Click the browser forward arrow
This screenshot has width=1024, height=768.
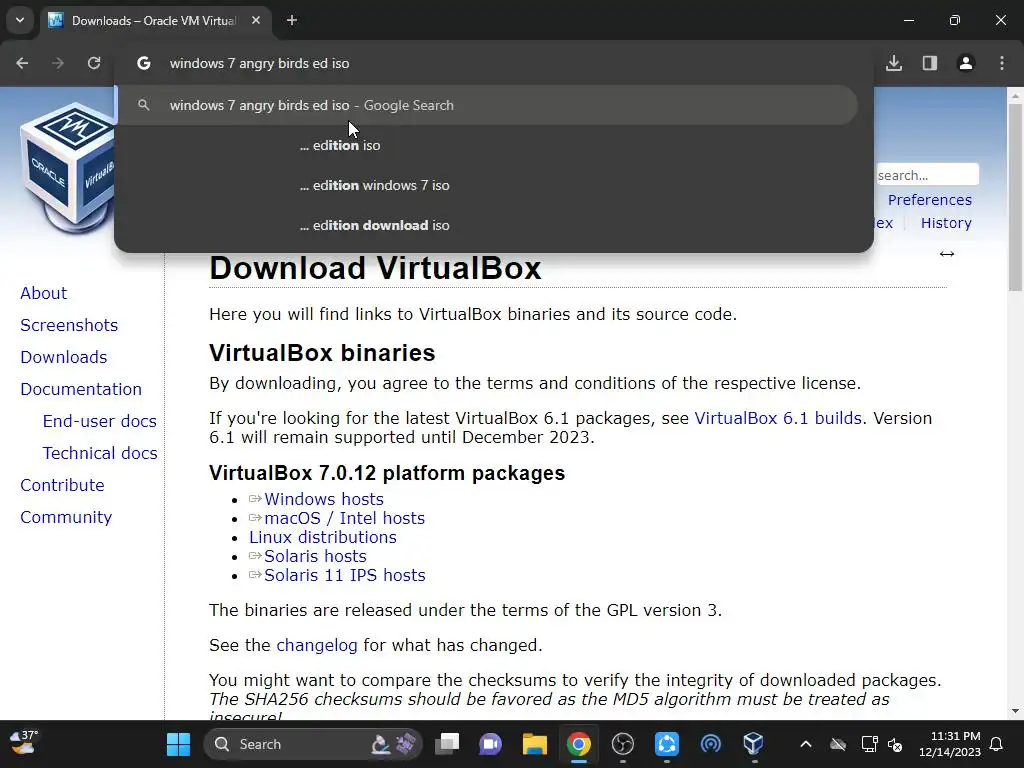click(x=58, y=63)
